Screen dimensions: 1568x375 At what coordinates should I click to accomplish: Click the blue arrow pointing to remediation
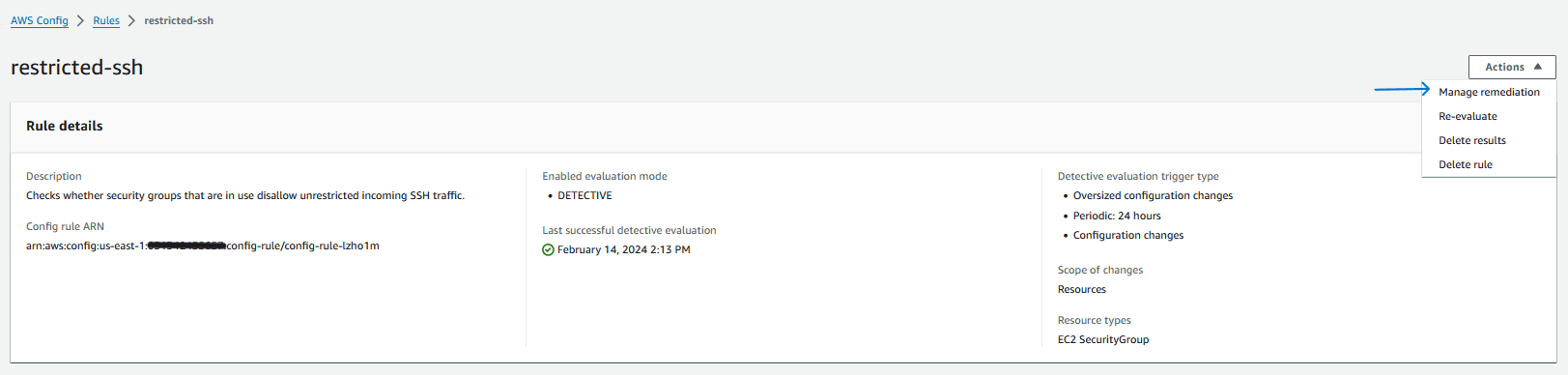click(1402, 89)
